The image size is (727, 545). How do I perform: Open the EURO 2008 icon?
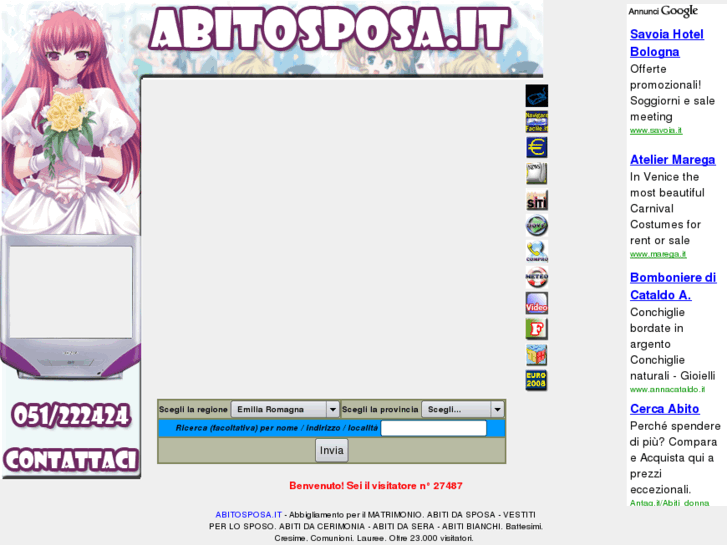point(536,380)
